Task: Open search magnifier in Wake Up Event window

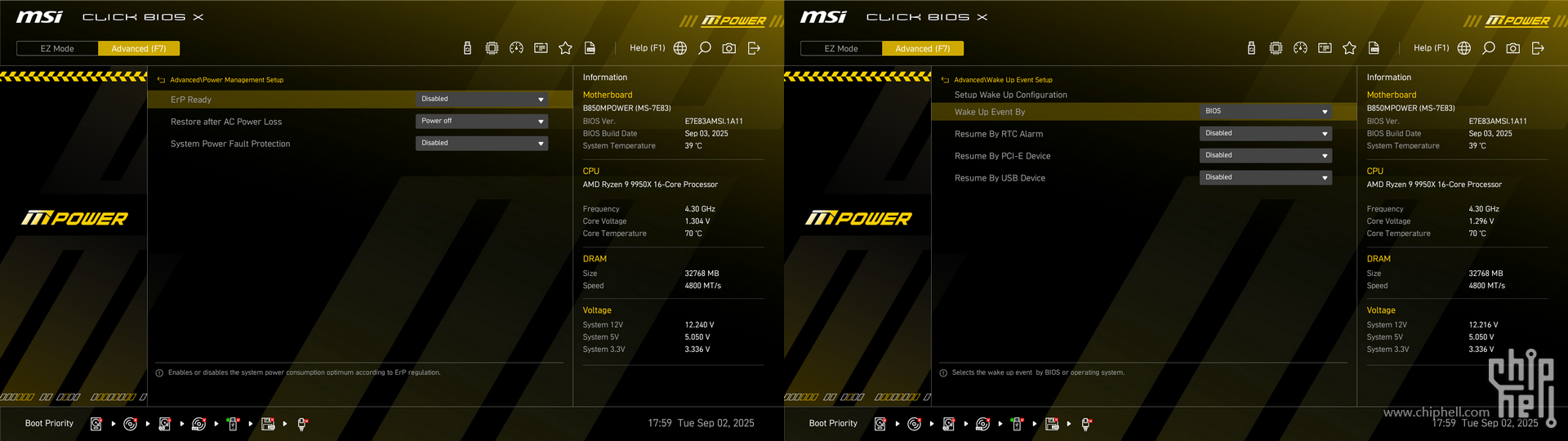Action: (x=1489, y=48)
